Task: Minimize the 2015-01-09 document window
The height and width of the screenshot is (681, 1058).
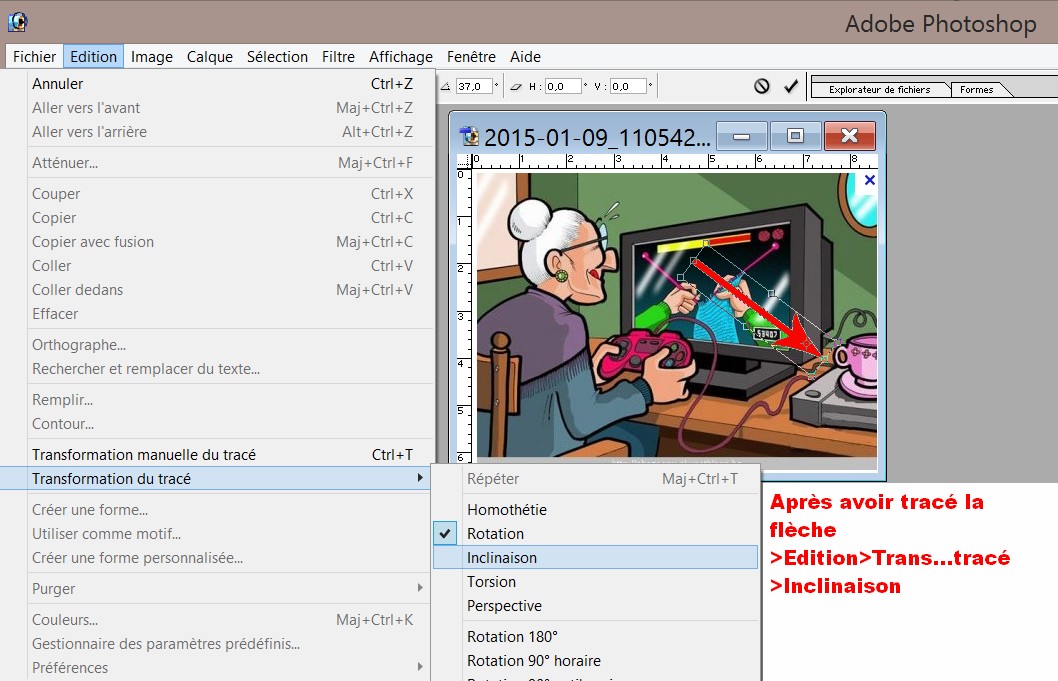Action: point(742,136)
